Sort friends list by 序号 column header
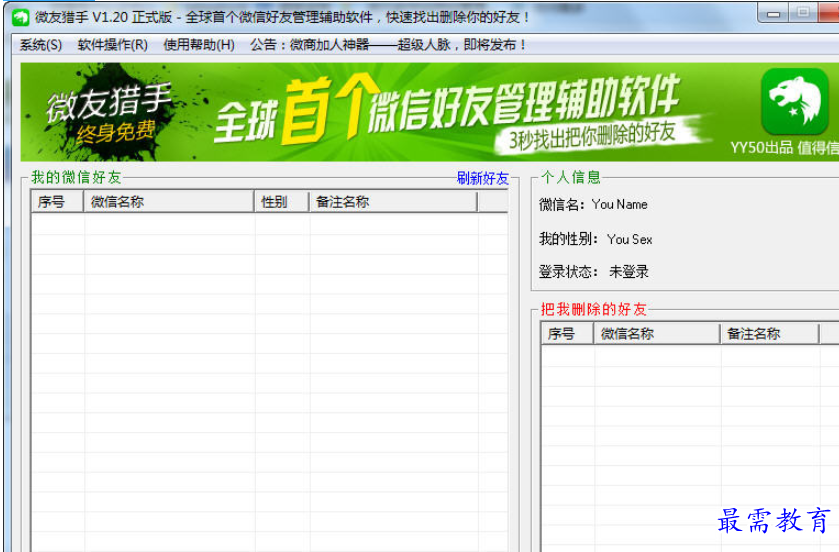The height and width of the screenshot is (552, 839). click(x=57, y=202)
